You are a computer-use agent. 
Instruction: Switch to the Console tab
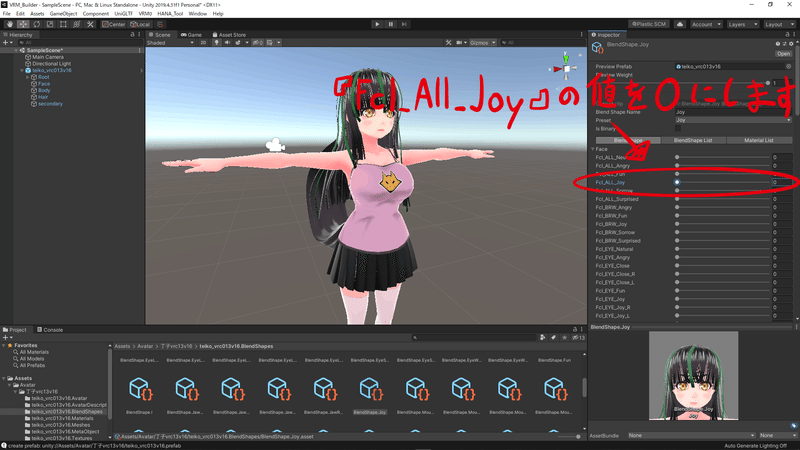(50, 330)
